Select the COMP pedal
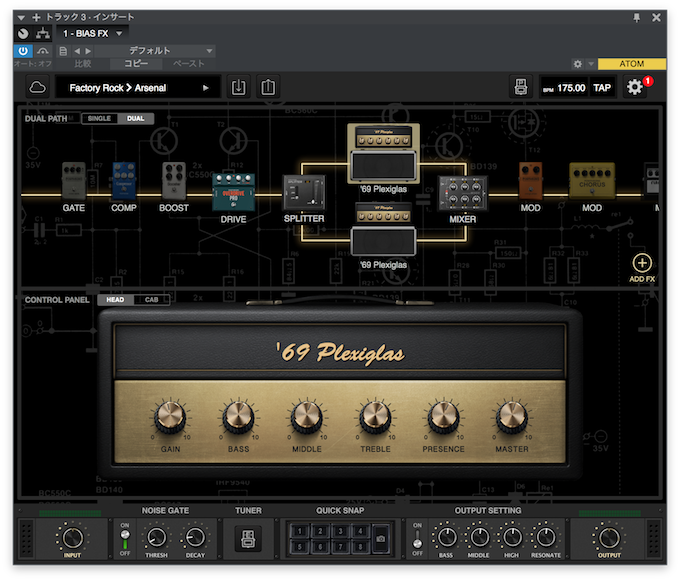680x581 pixels. click(124, 181)
